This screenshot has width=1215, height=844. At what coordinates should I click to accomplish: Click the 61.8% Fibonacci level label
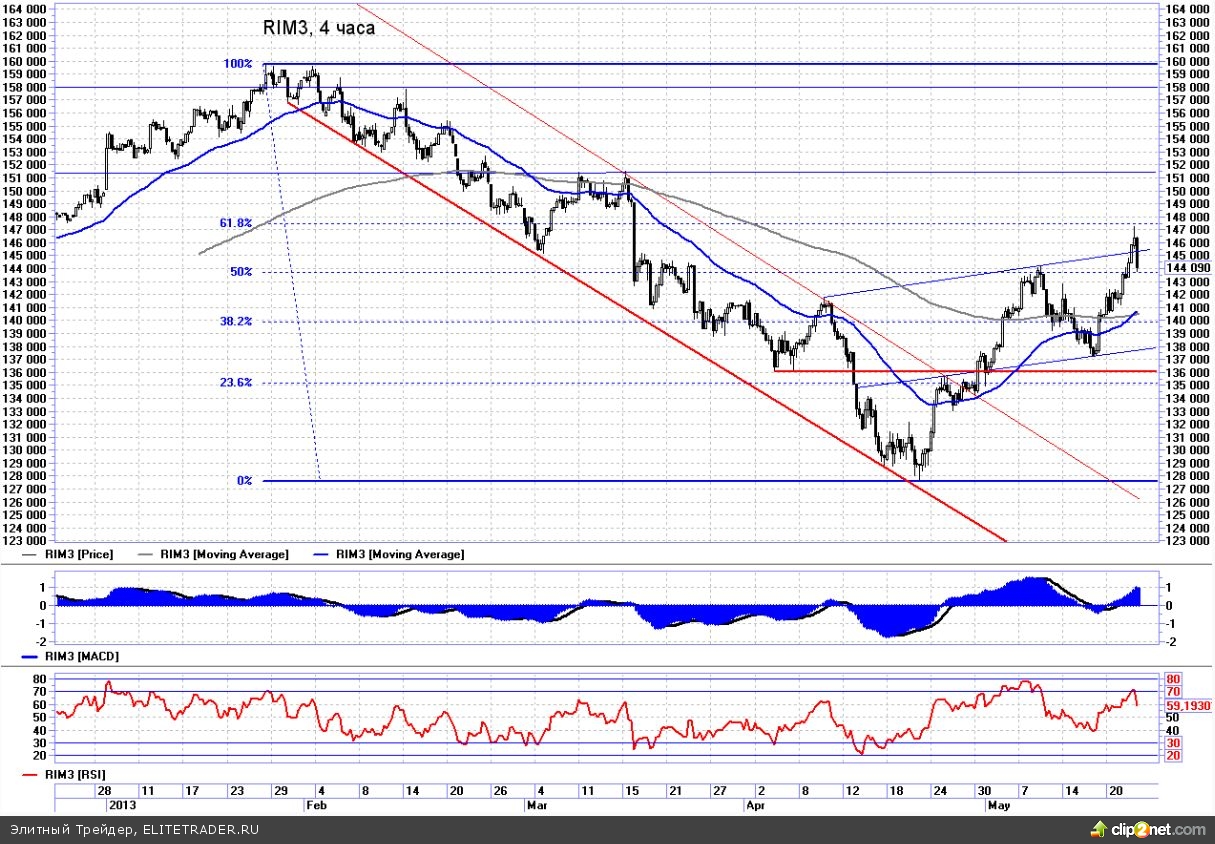tap(236, 223)
